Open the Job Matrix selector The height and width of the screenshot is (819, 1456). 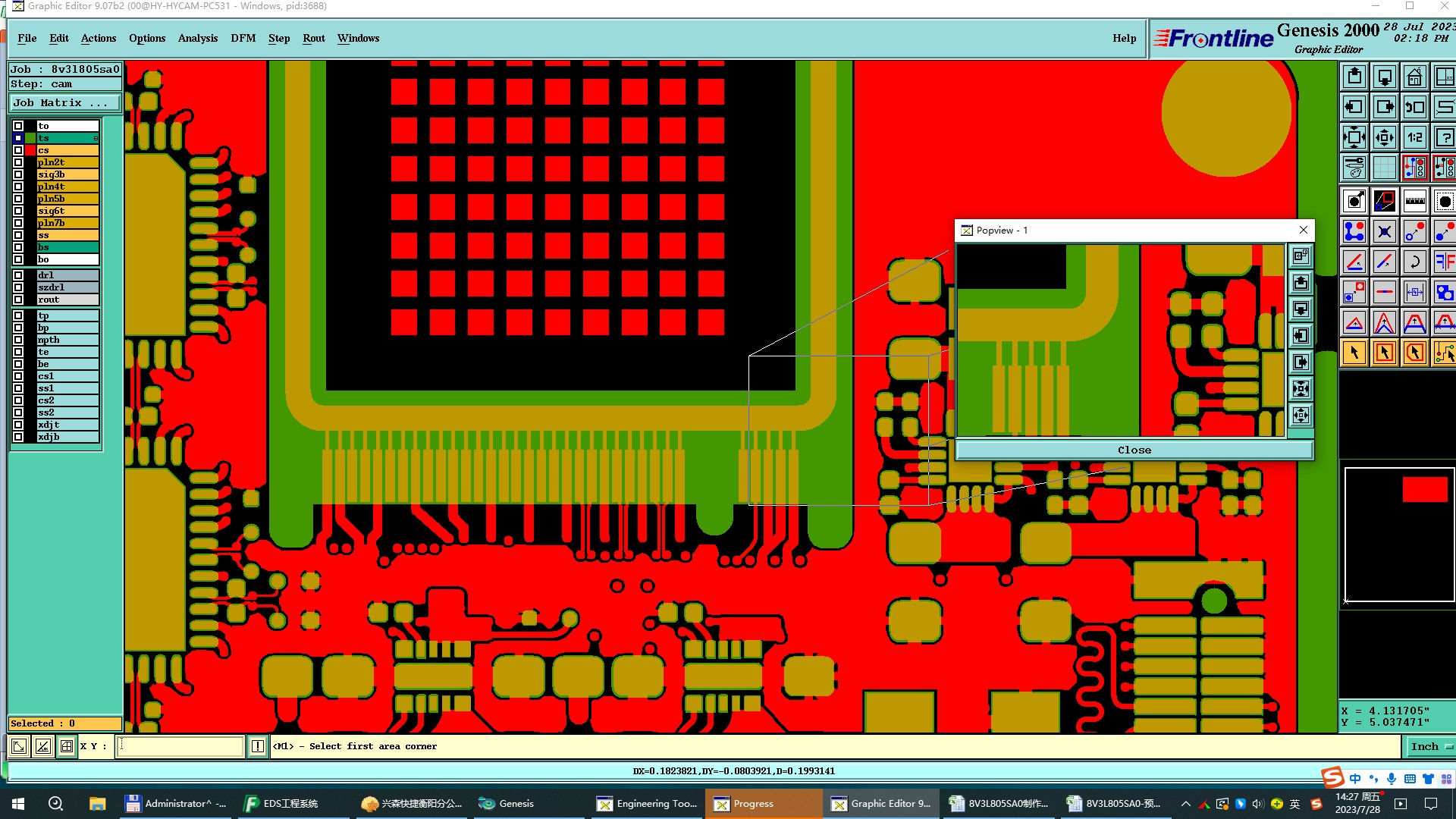click(64, 103)
